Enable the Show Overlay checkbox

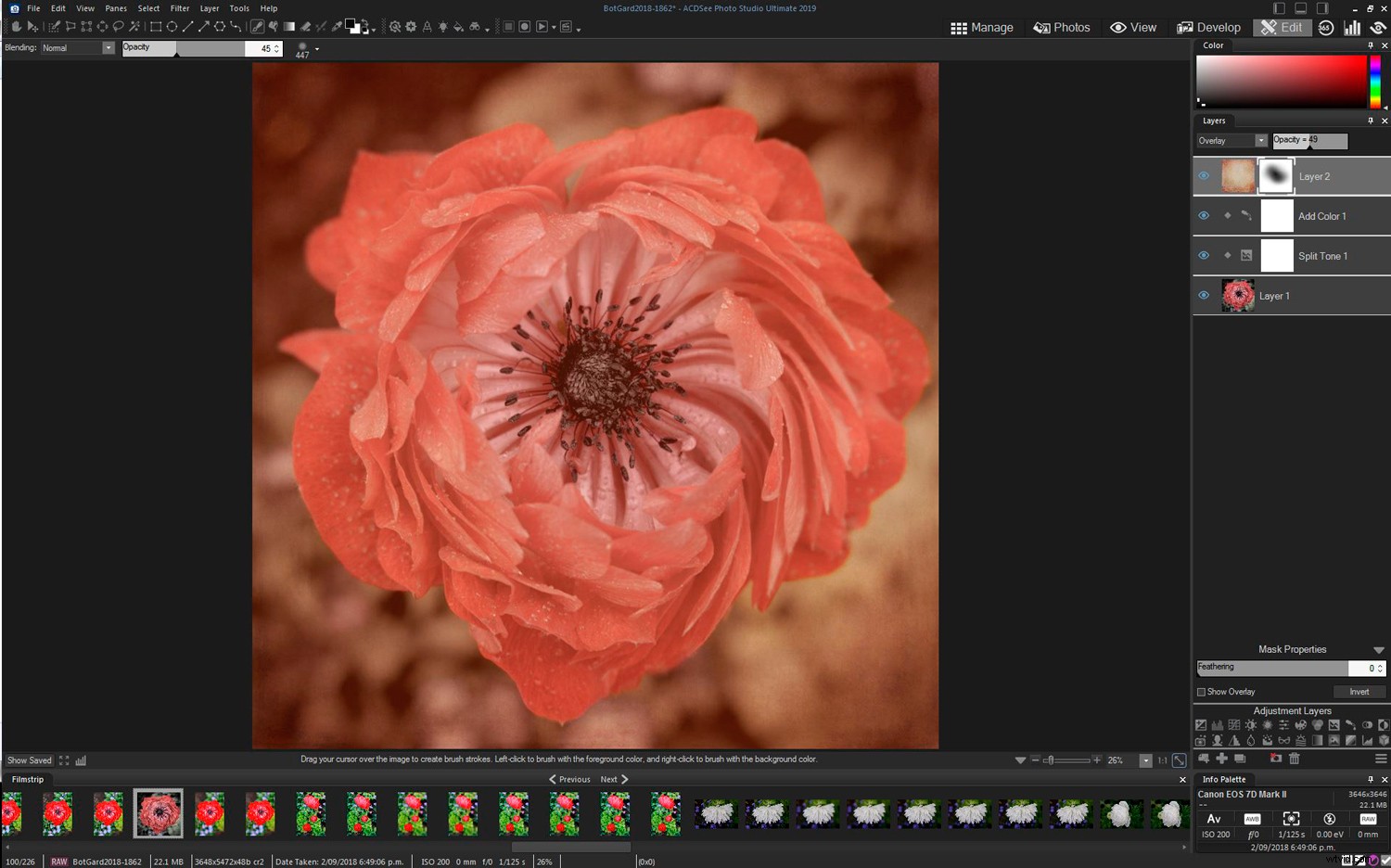1202,692
